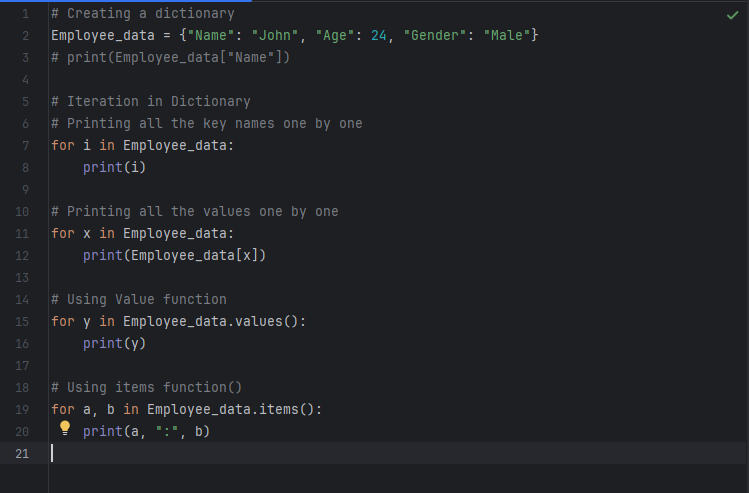Click 'print(i)' on line 8

115,167
